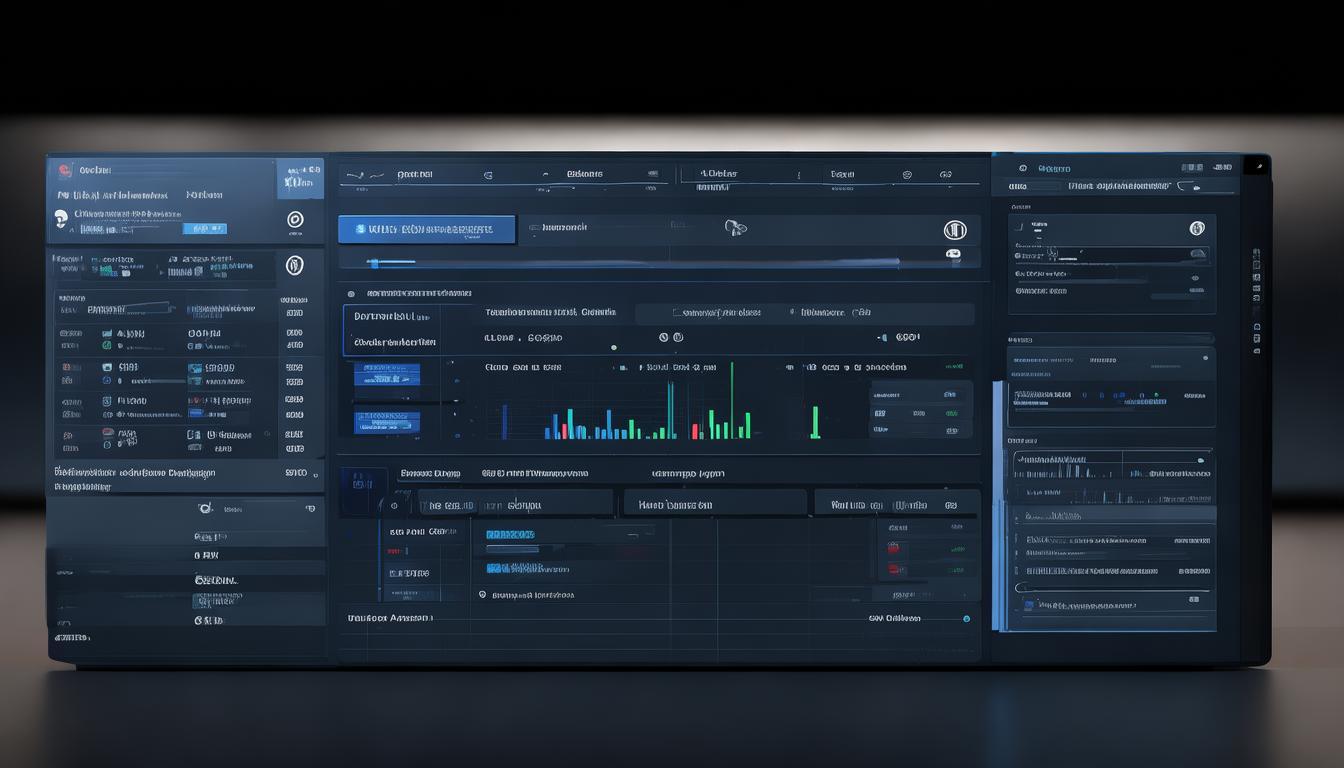Viewport: 1344px width, 768px height.
Task: Select the middle tab in the bottom panel
Action: coord(715,503)
